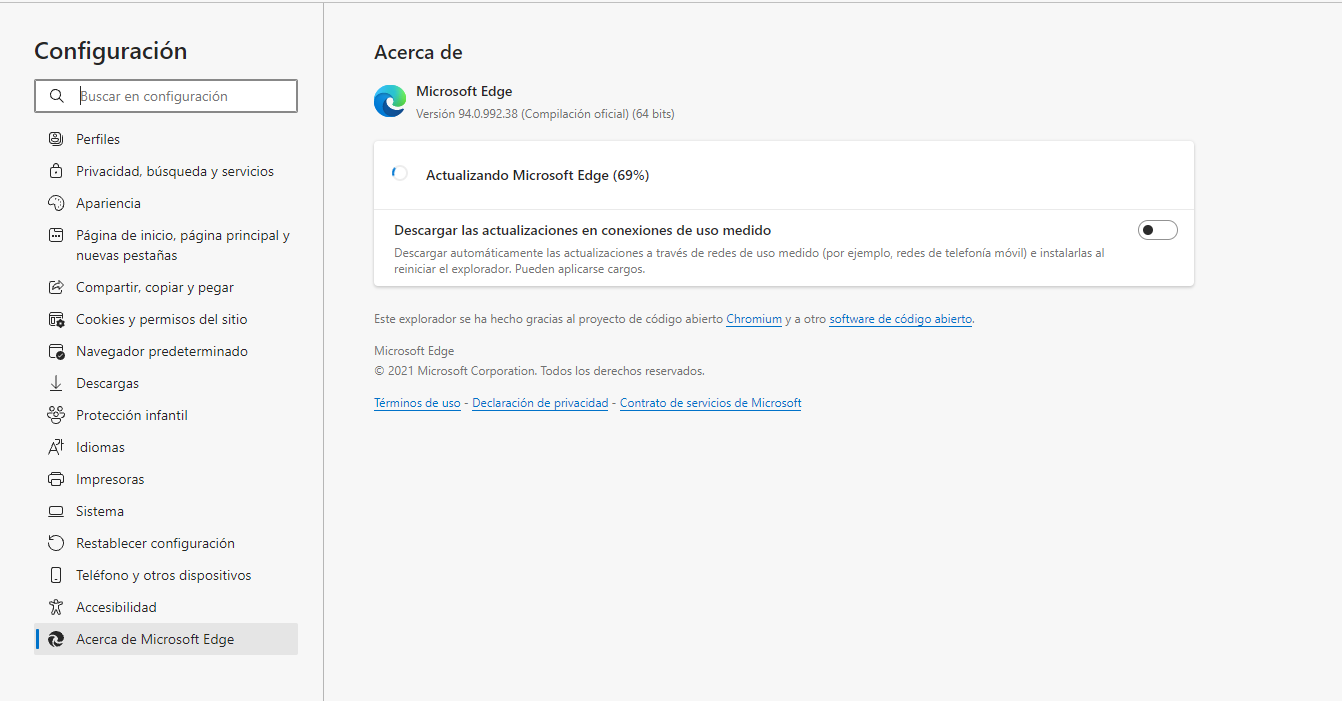
Task: Open the Declaración de privacidad page
Action: click(540, 402)
